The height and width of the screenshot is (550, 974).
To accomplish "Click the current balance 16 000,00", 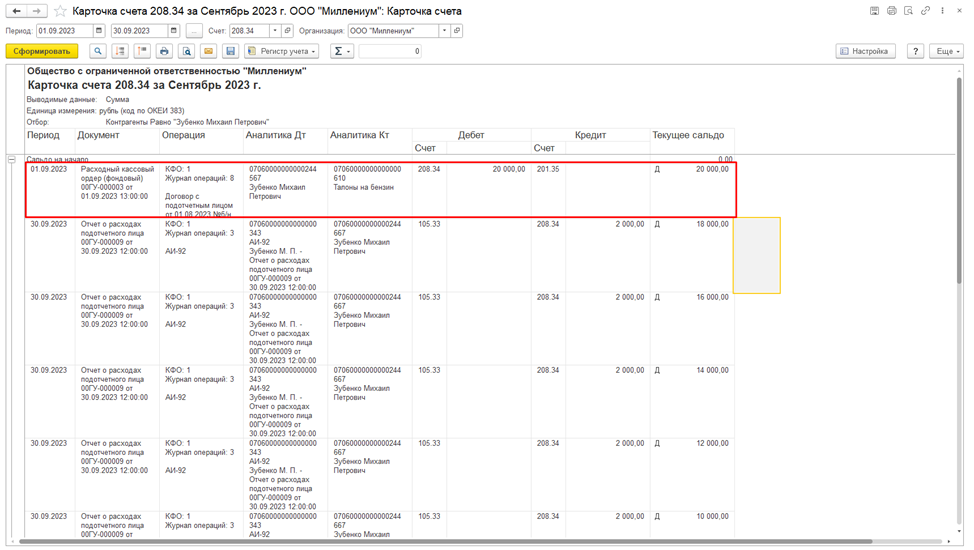I will (712, 297).
